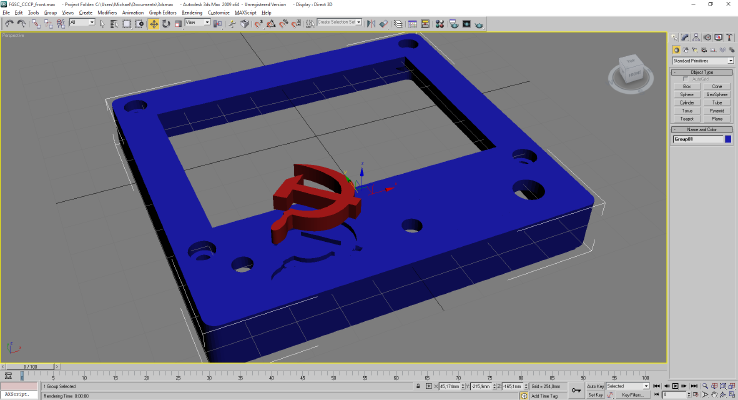Click the blue object color swatch

point(728,139)
